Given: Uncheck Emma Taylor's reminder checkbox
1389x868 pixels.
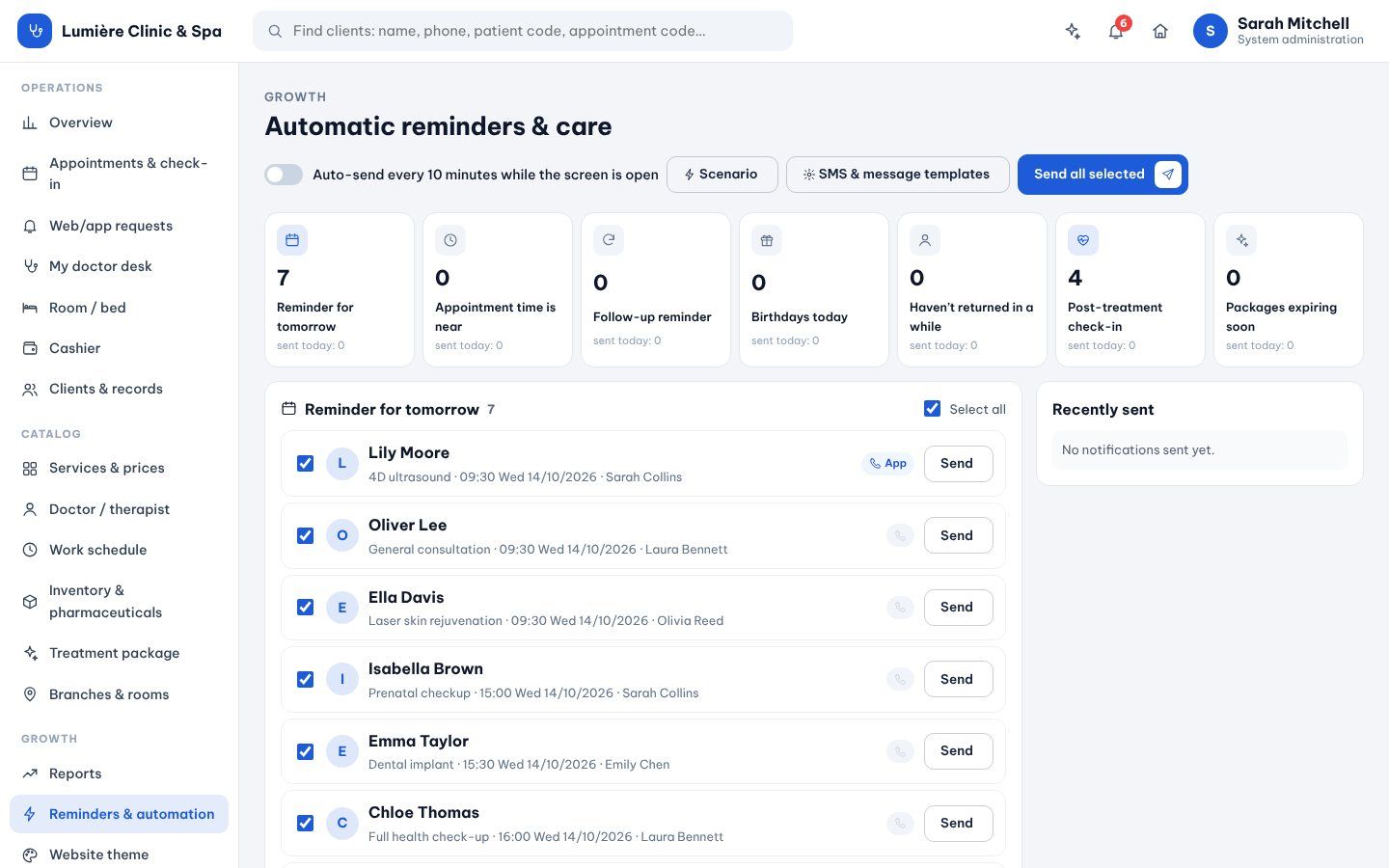Looking at the screenshot, I should (305, 751).
